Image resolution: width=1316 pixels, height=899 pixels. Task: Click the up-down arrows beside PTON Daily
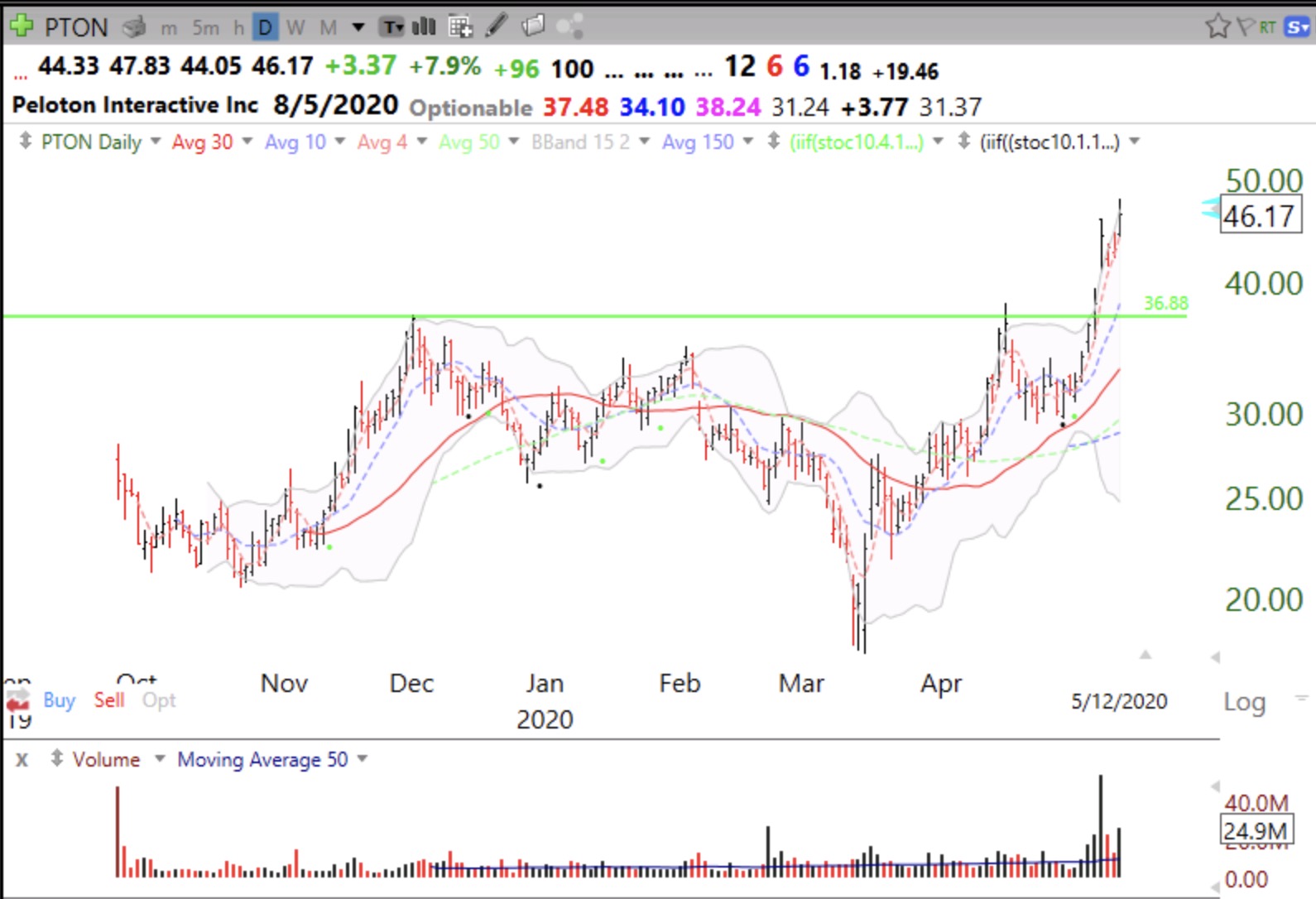coord(26,141)
